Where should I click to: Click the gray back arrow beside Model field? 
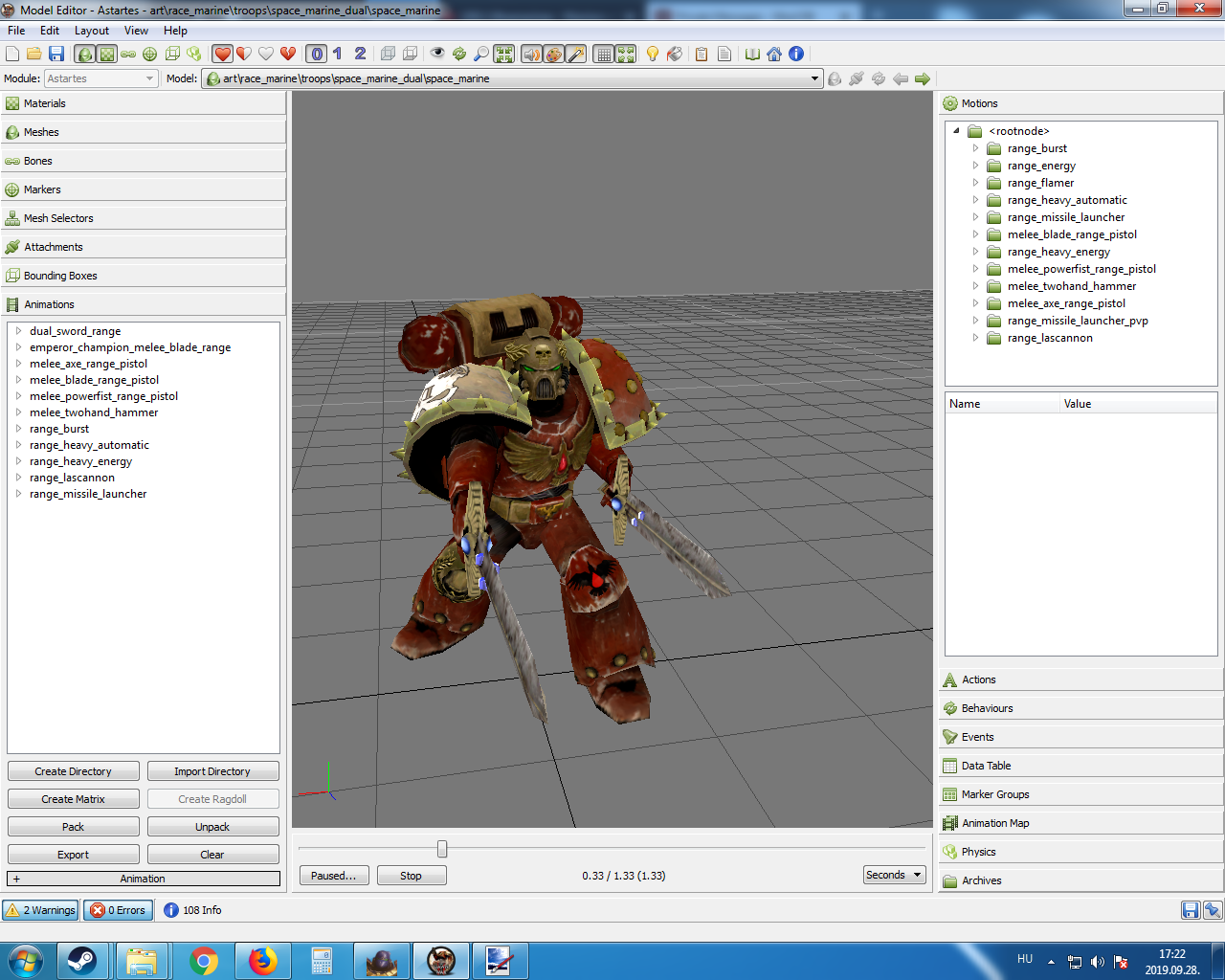click(901, 78)
